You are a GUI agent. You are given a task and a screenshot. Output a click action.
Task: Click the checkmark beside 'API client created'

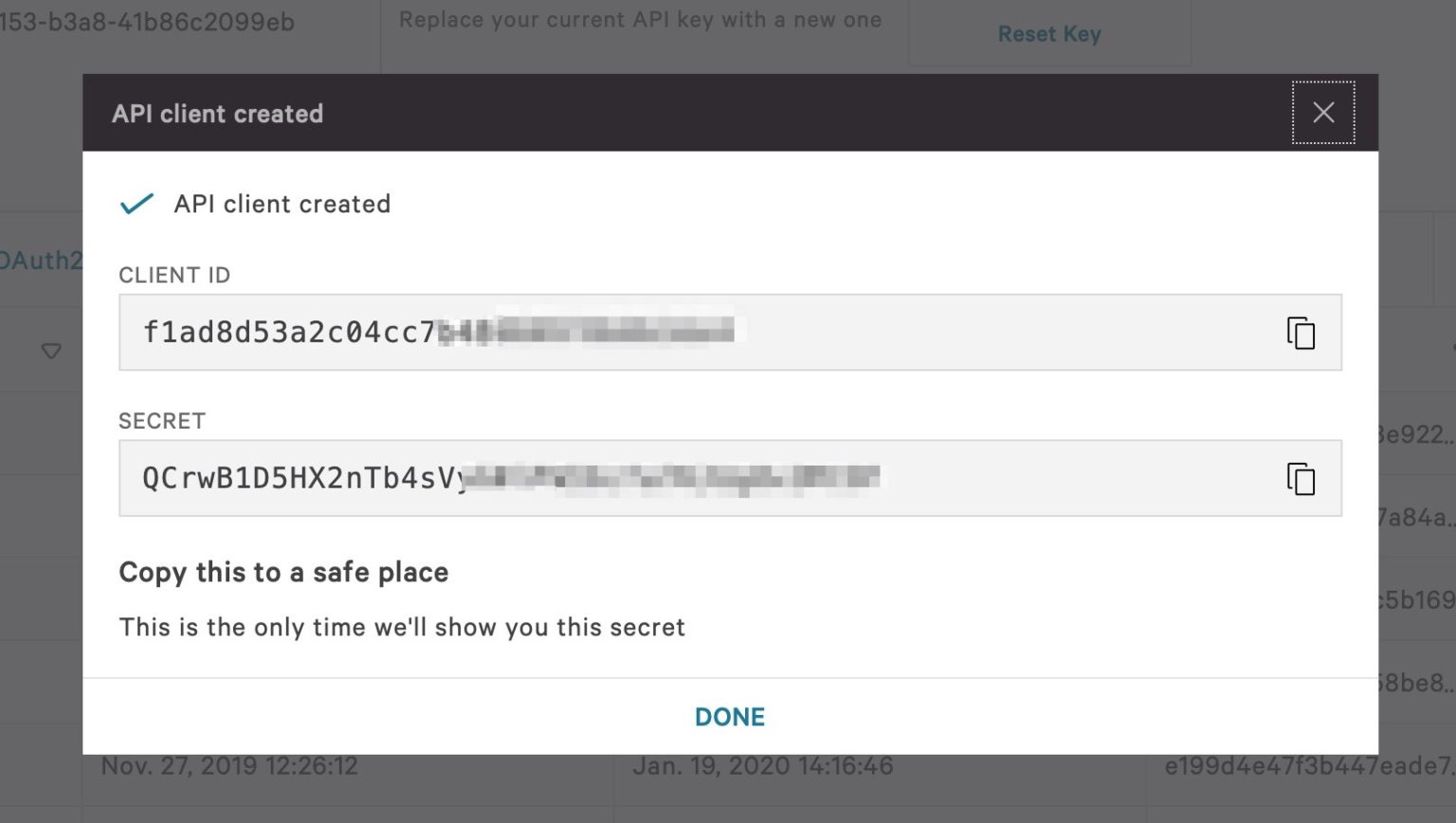coord(136,203)
